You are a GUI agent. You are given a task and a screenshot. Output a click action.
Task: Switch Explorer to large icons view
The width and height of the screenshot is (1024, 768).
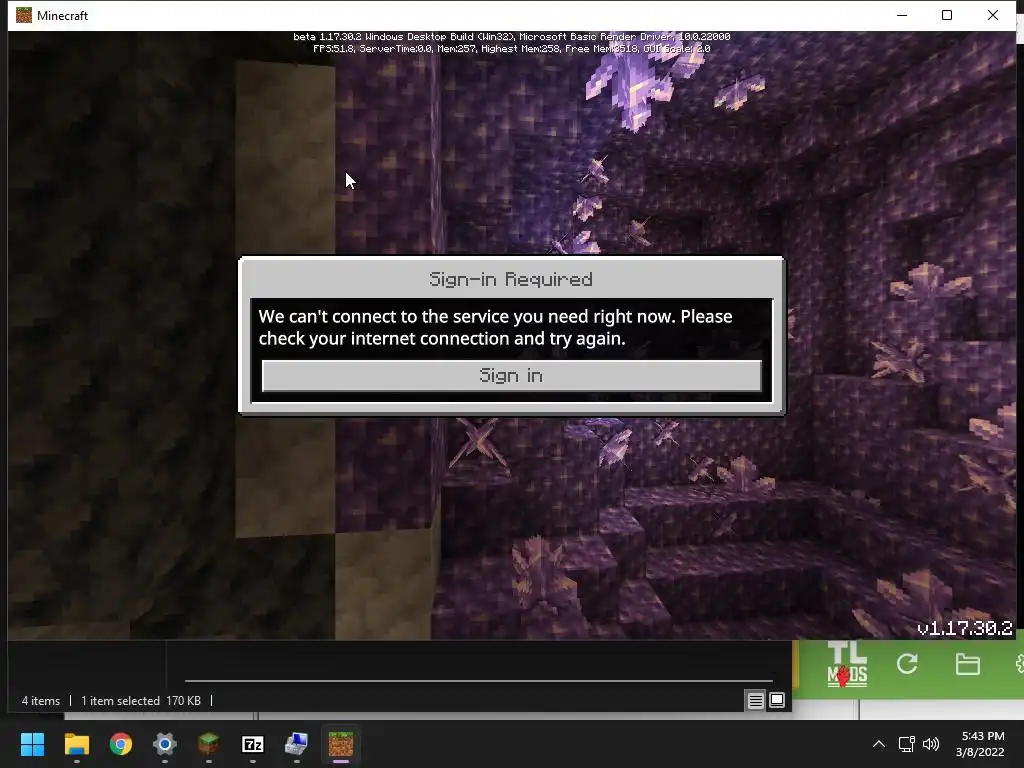click(x=777, y=701)
